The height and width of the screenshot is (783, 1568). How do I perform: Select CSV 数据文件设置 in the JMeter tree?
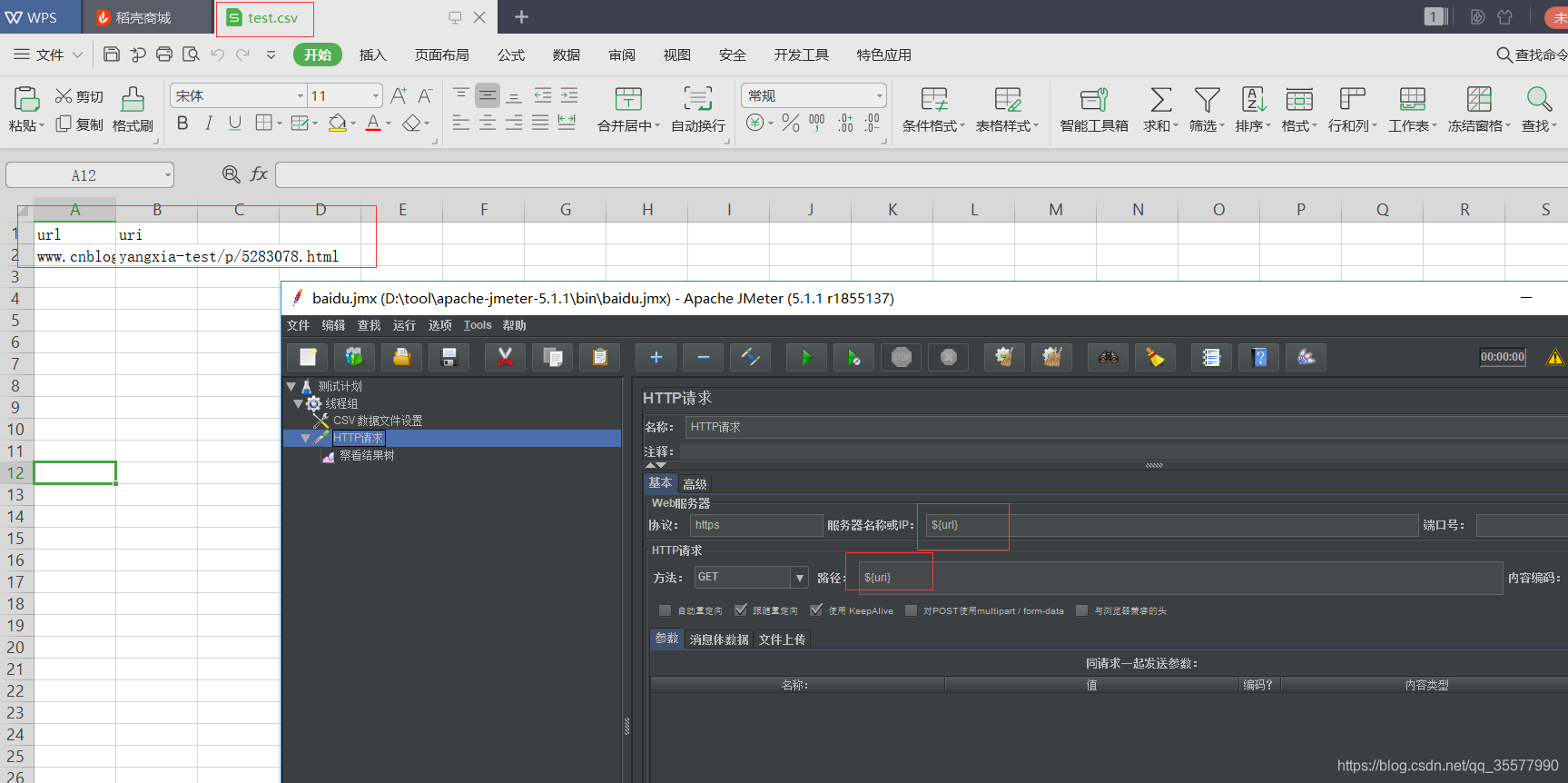coord(378,421)
